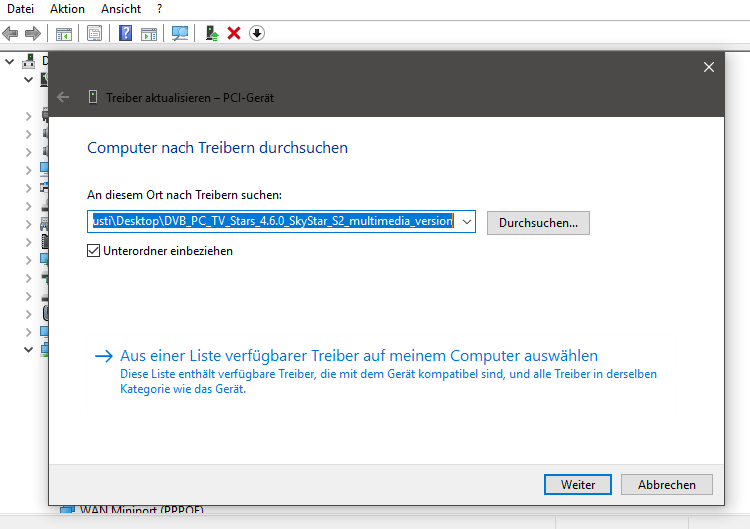This screenshot has width=750, height=529.
Task: Click the black down arrow disable device icon
Action: [257, 33]
